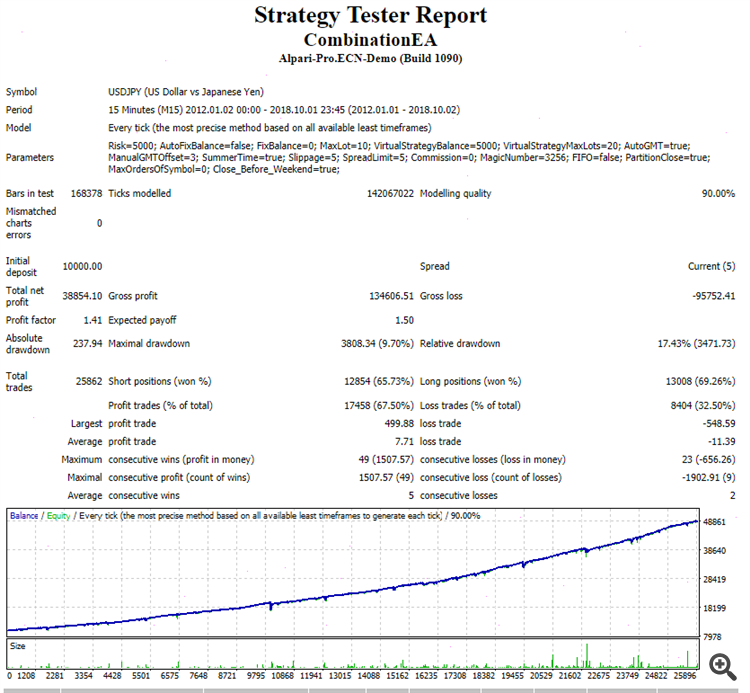Click average profit trade value 7.71
Viewport: 750px width, 693px height.
pos(404,441)
